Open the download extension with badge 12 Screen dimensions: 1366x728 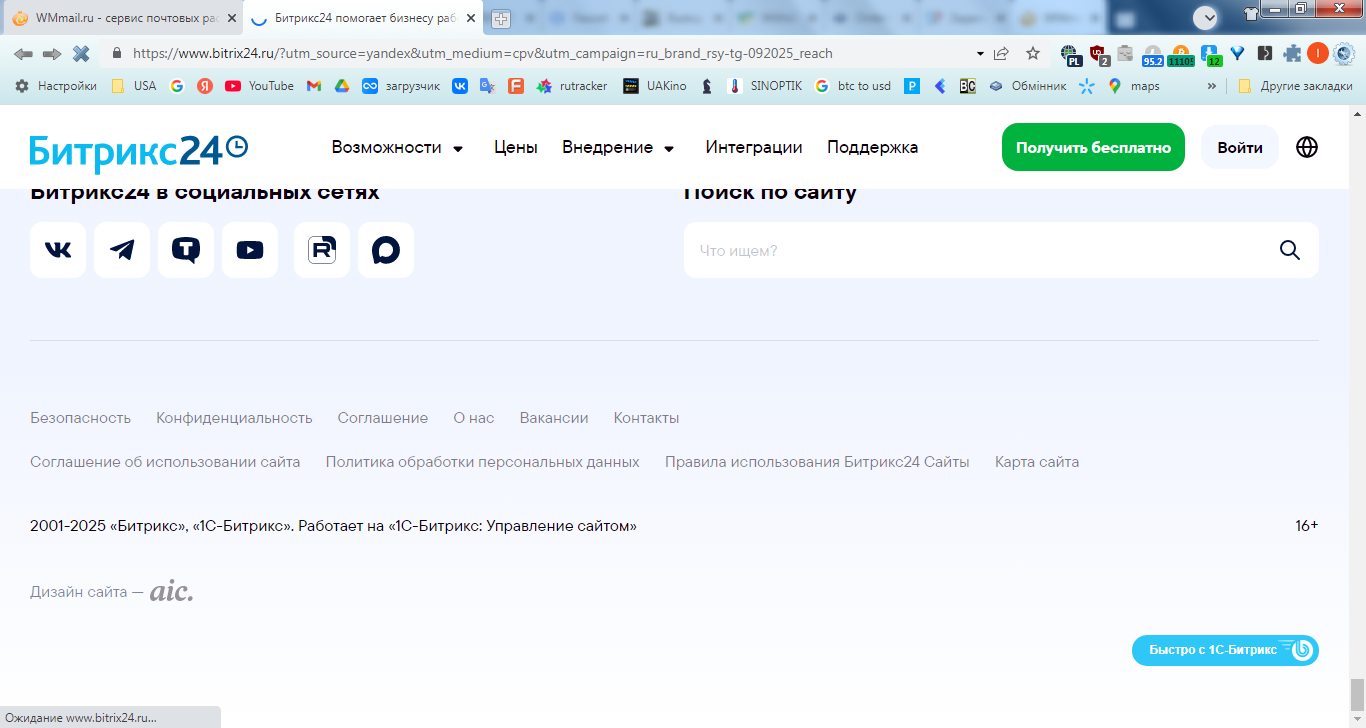(1210, 54)
